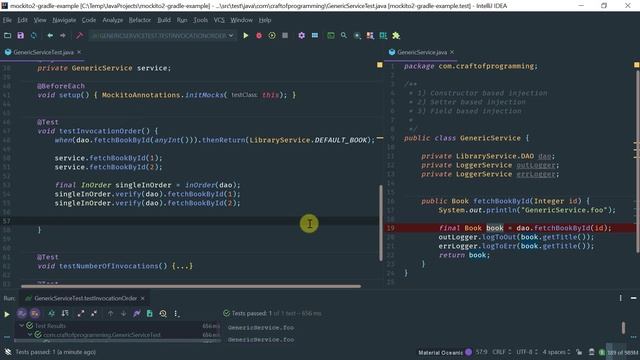Open the run configuration dropdown
The width and height of the screenshot is (640, 360).
162,36
